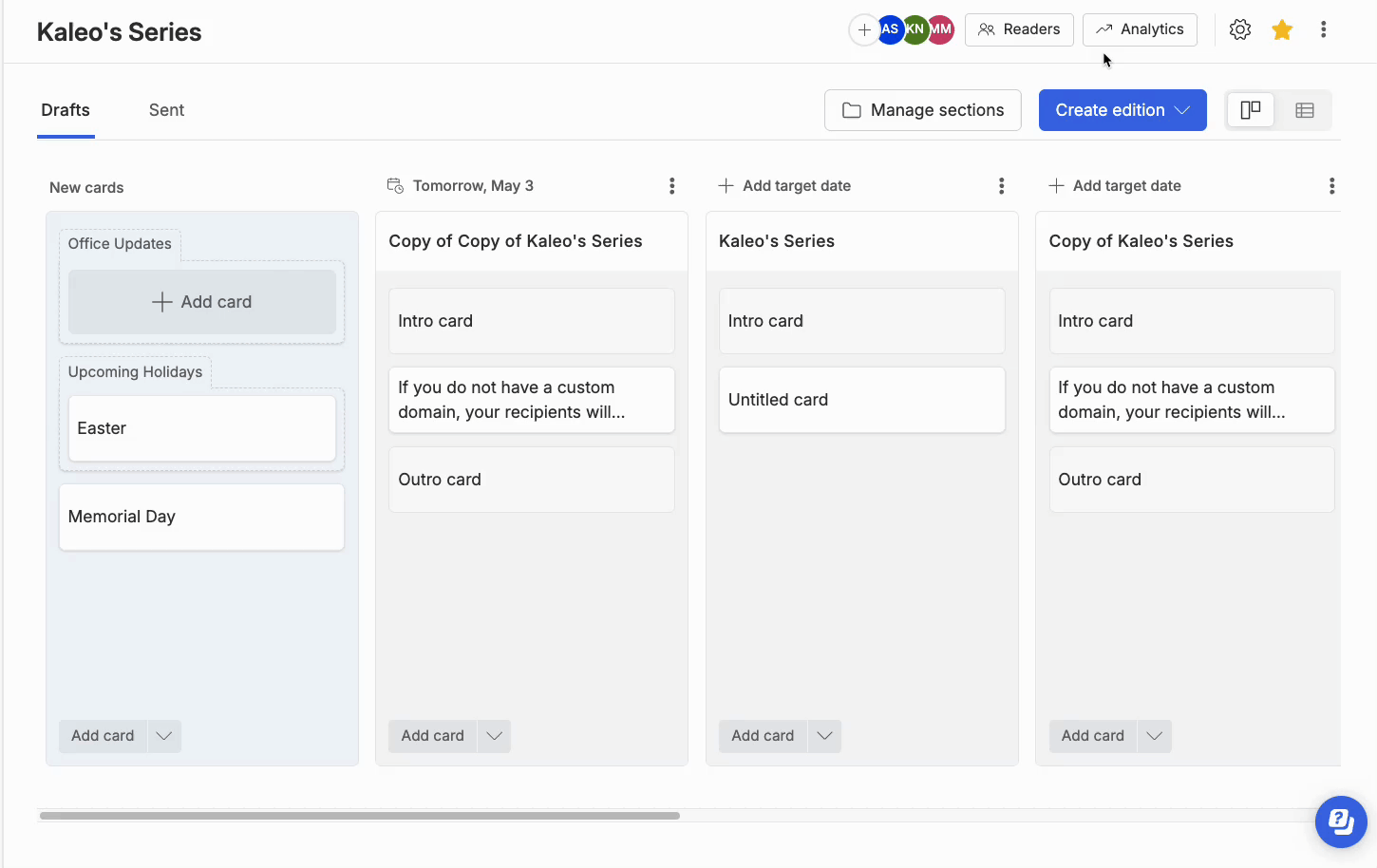Open Outro card in Copy of Copy of Kaleo's Series
1377x868 pixels.
pyautogui.click(x=532, y=480)
